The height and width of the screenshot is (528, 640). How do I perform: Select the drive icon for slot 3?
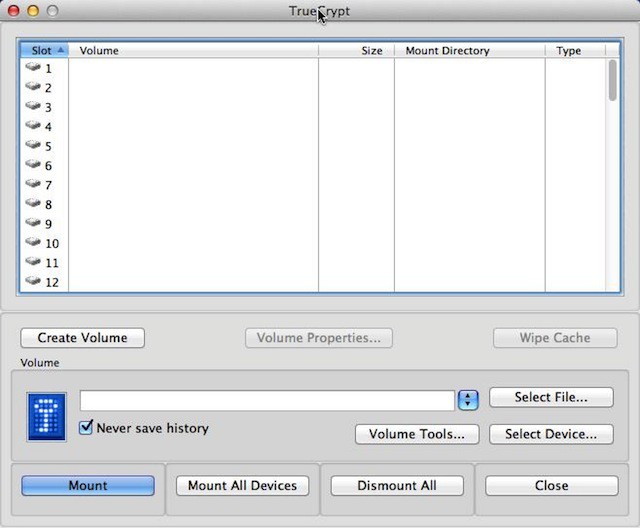pyautogui.click(x=33, y=107)
